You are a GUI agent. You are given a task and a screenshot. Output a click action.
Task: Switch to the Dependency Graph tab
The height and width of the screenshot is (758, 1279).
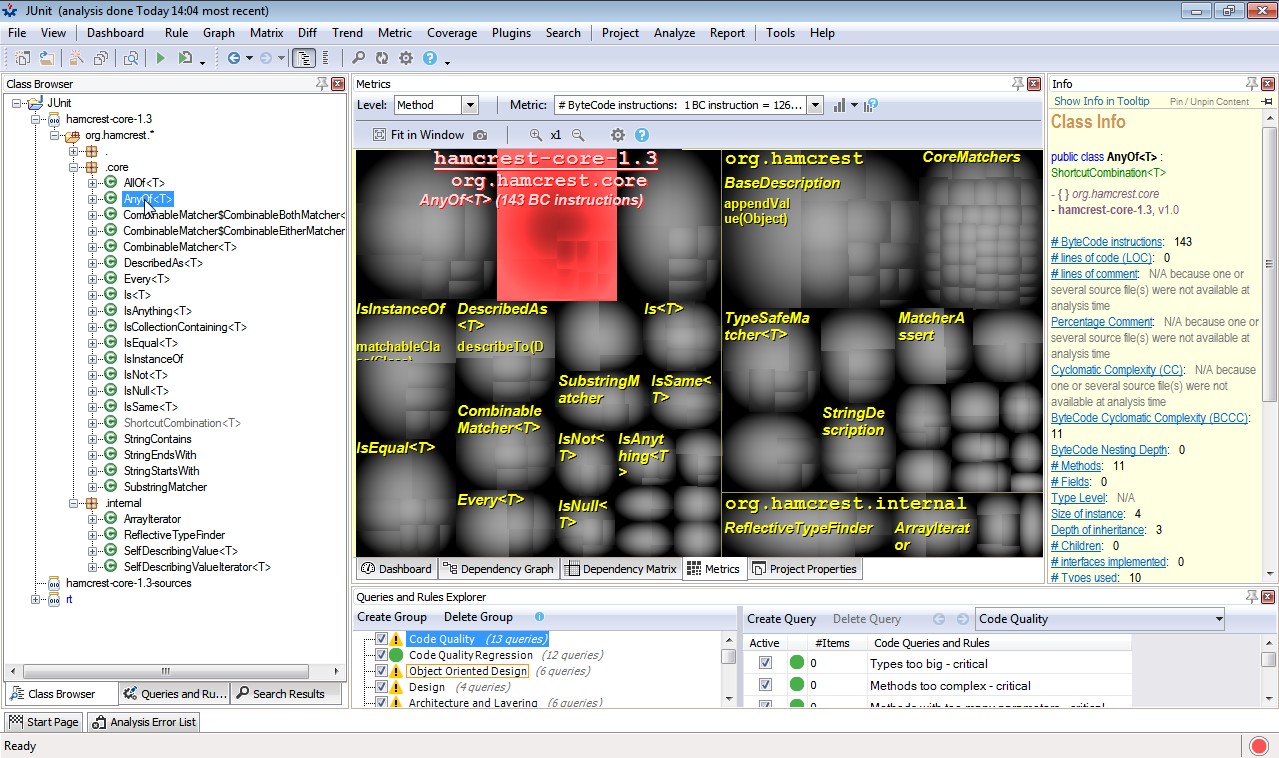497,569
